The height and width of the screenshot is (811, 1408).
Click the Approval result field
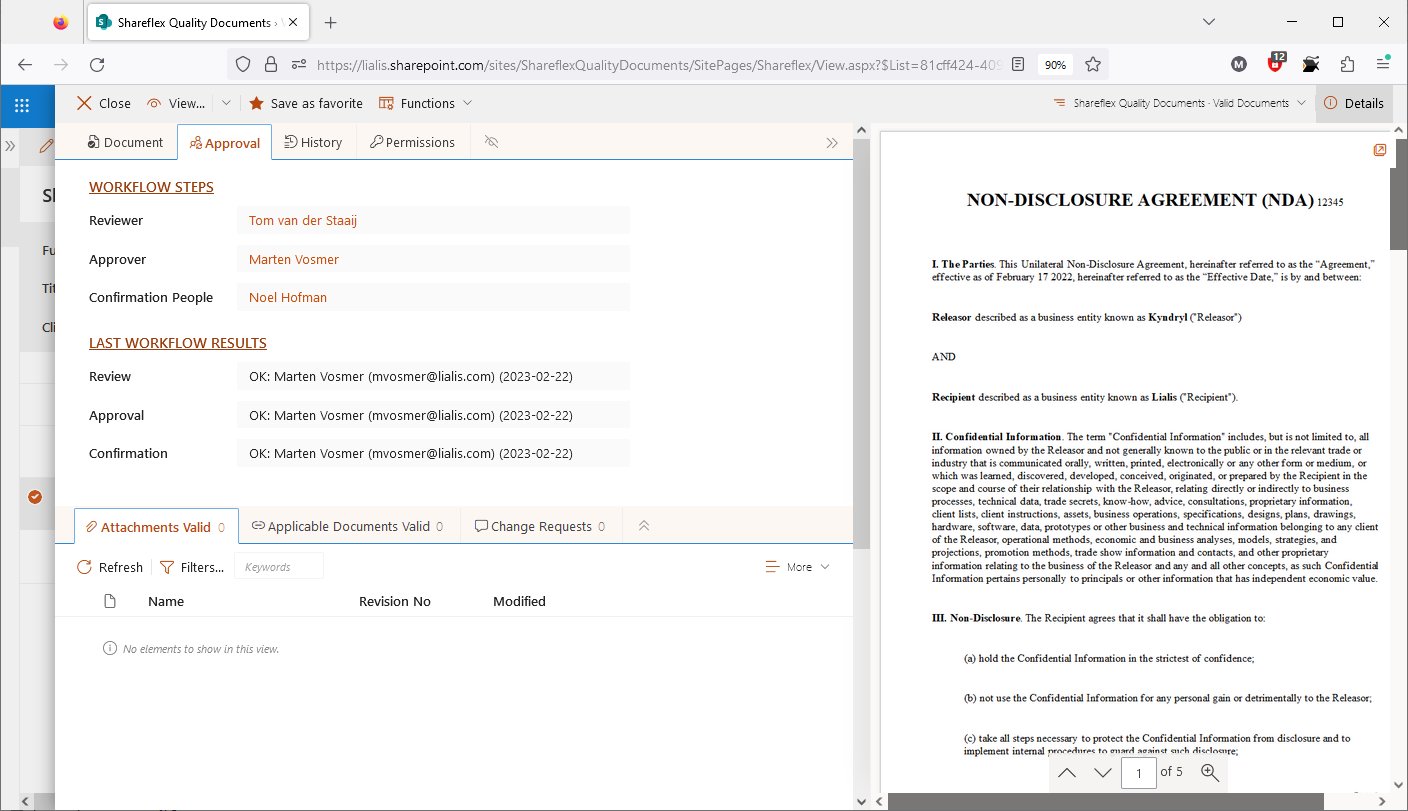click(433, 415)
